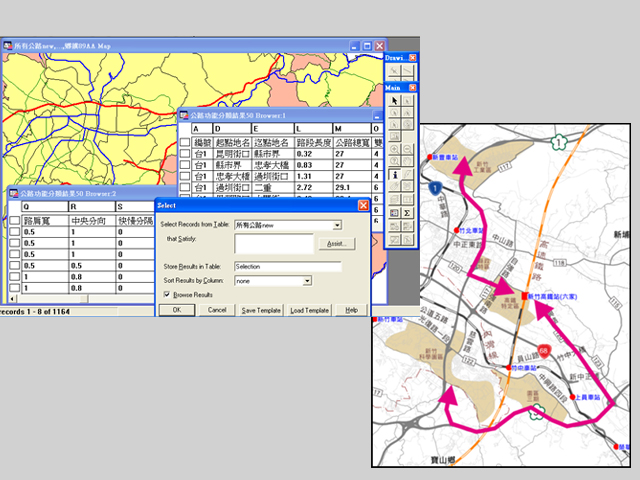Tick the selection box of the 2.72 row
The width and height of the screenshot is (640, 480).
185,187
